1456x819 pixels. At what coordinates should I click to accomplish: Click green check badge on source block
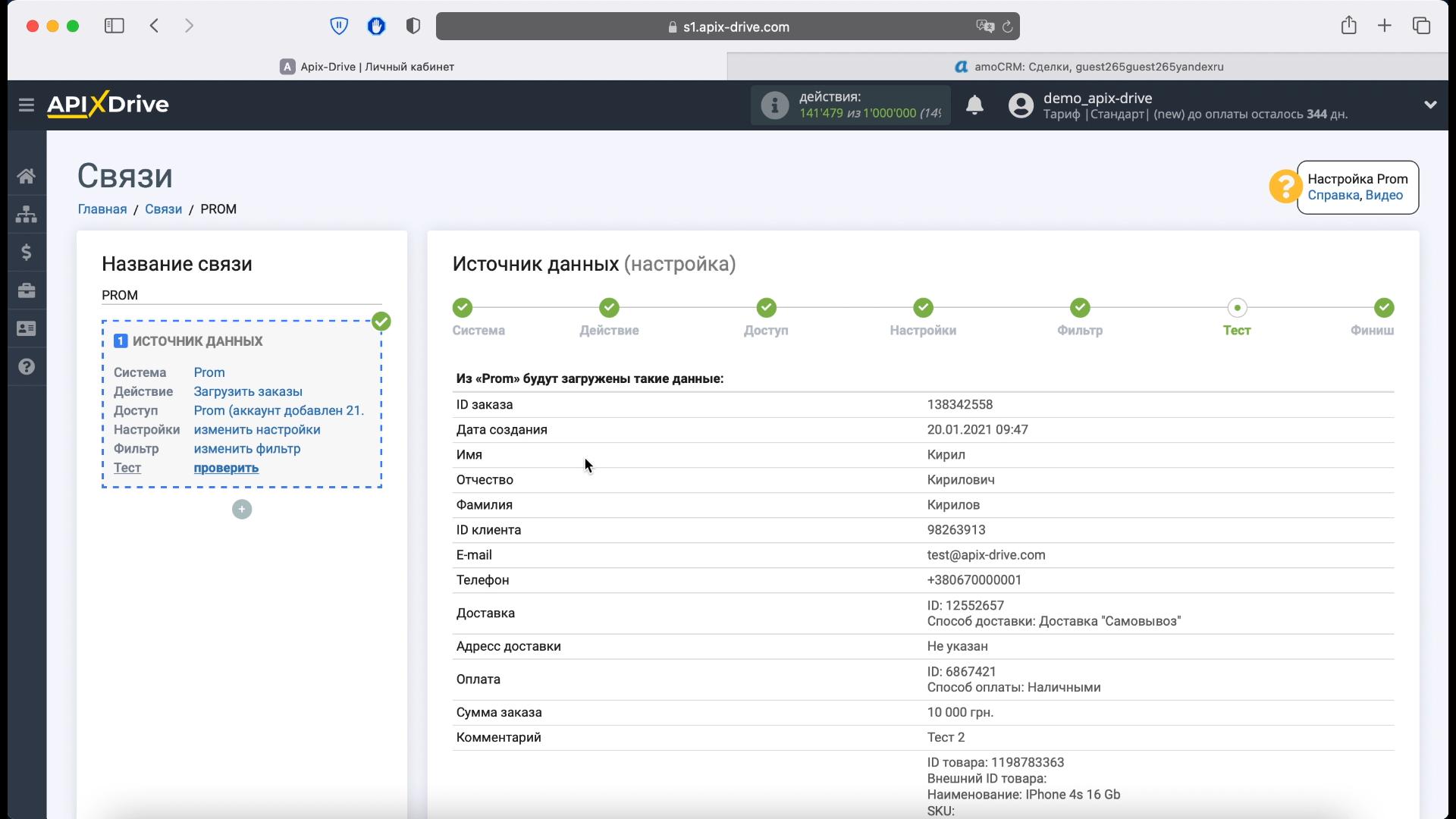[381, 322]
